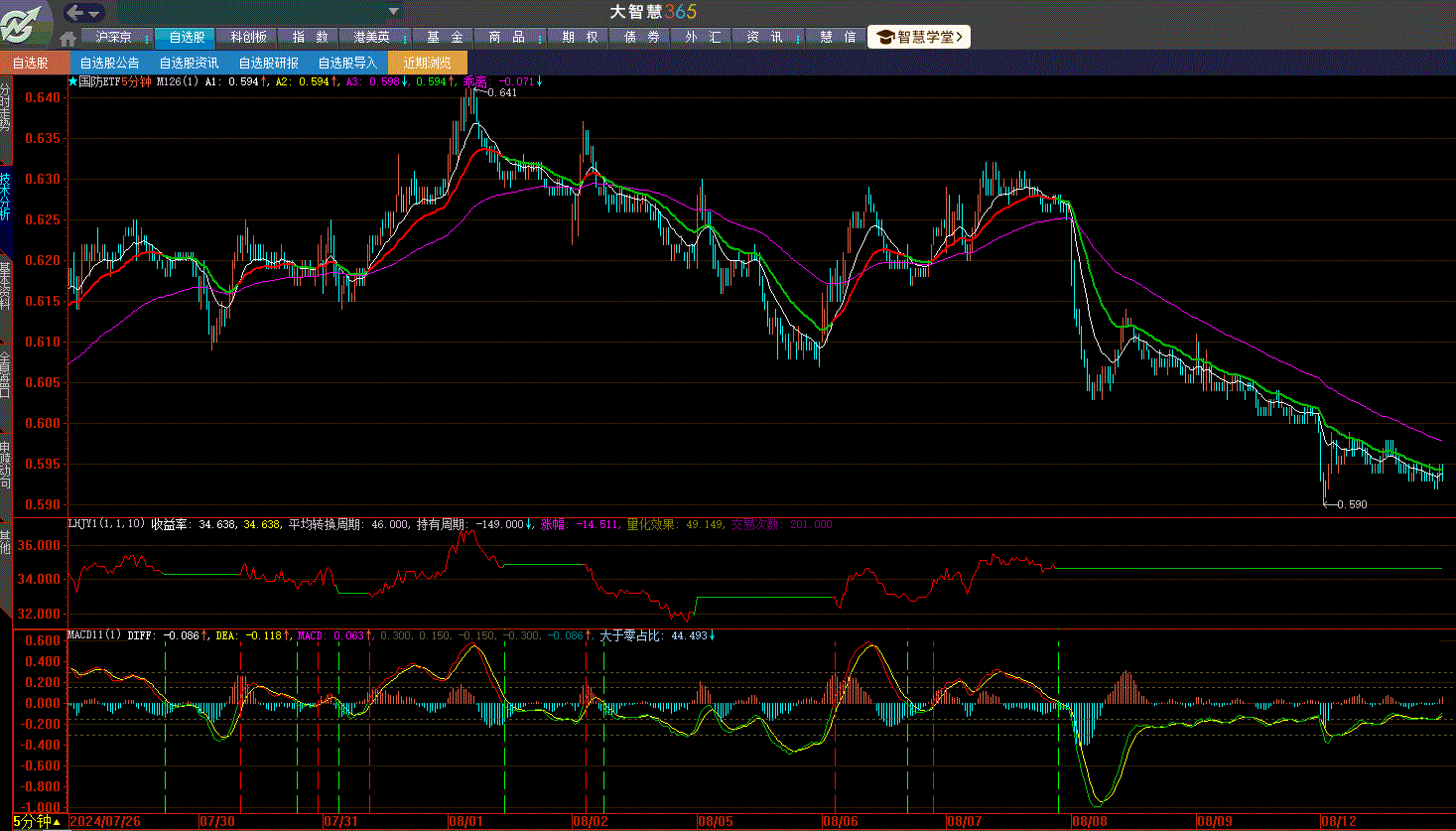This screenshot has height=831, width=1456.
Task: Click 自选股研报 sub-tab
Action: 268,63
